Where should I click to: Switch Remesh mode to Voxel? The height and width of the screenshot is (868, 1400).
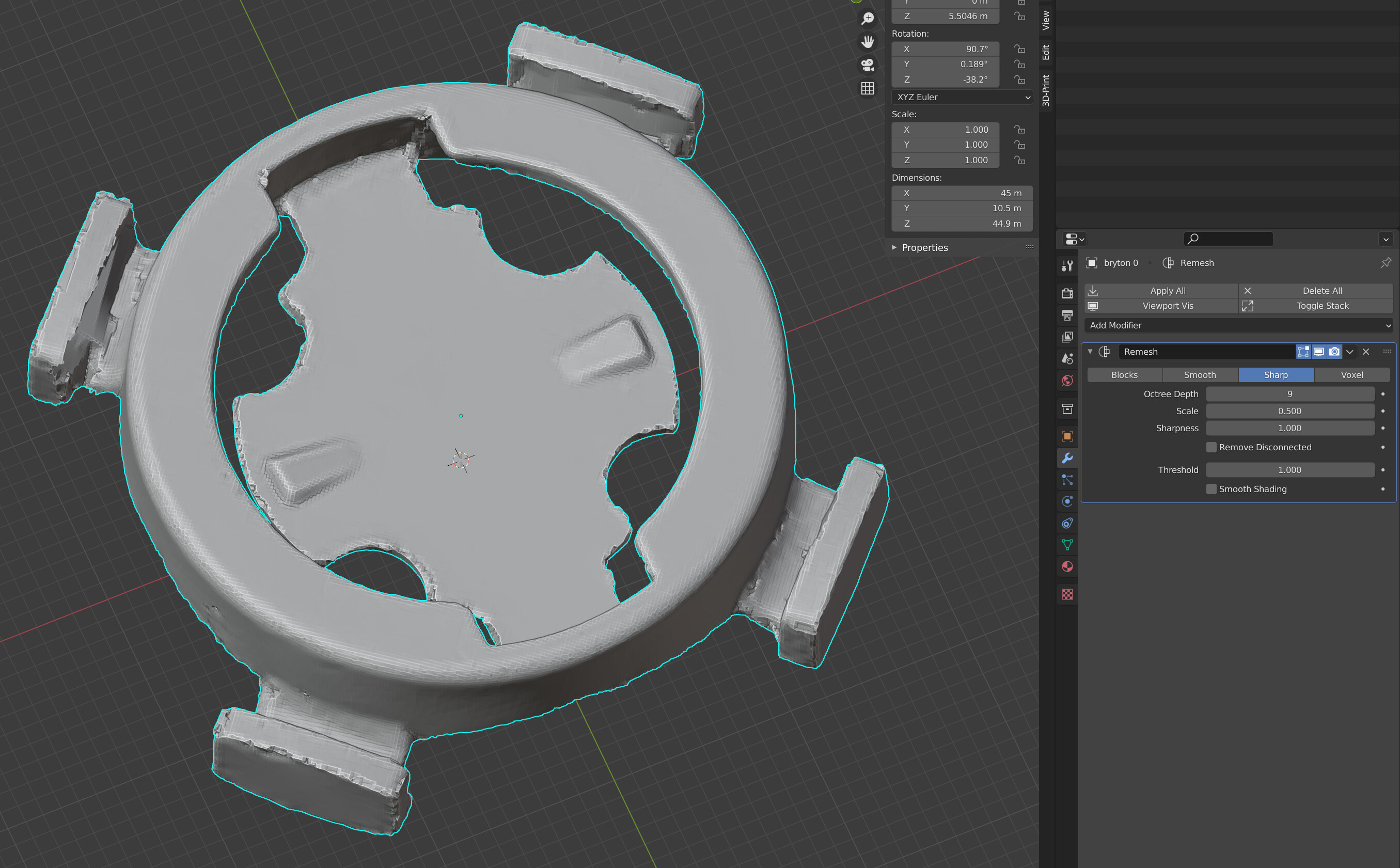pyautogui.click(x=1352, y=375)
